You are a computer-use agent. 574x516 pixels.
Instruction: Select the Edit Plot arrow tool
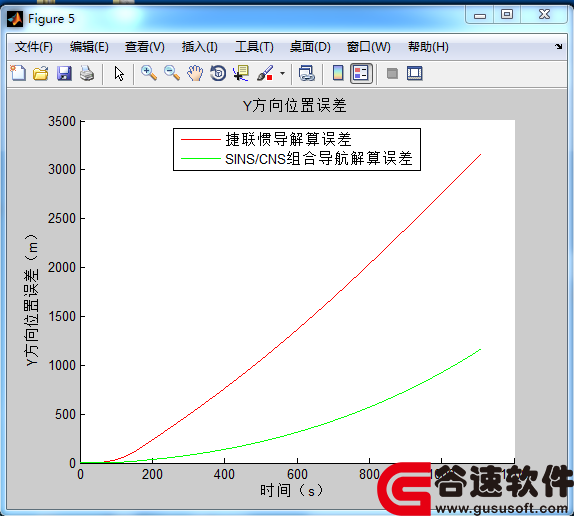[x=119, y=74]
